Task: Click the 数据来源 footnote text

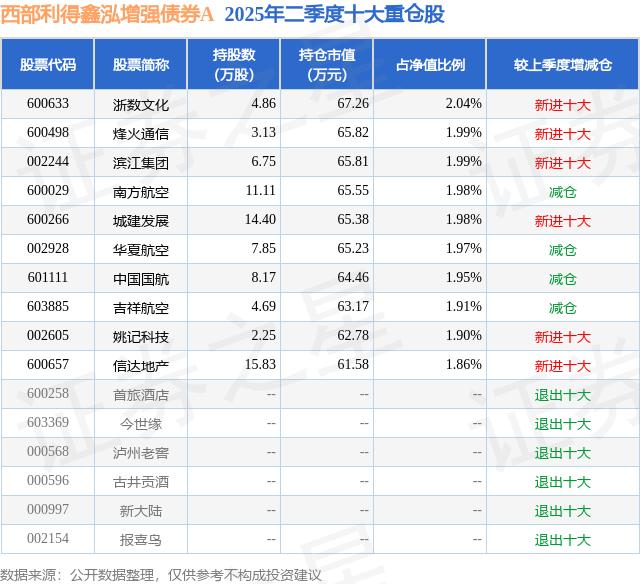Action: click(x=161, y=575)
